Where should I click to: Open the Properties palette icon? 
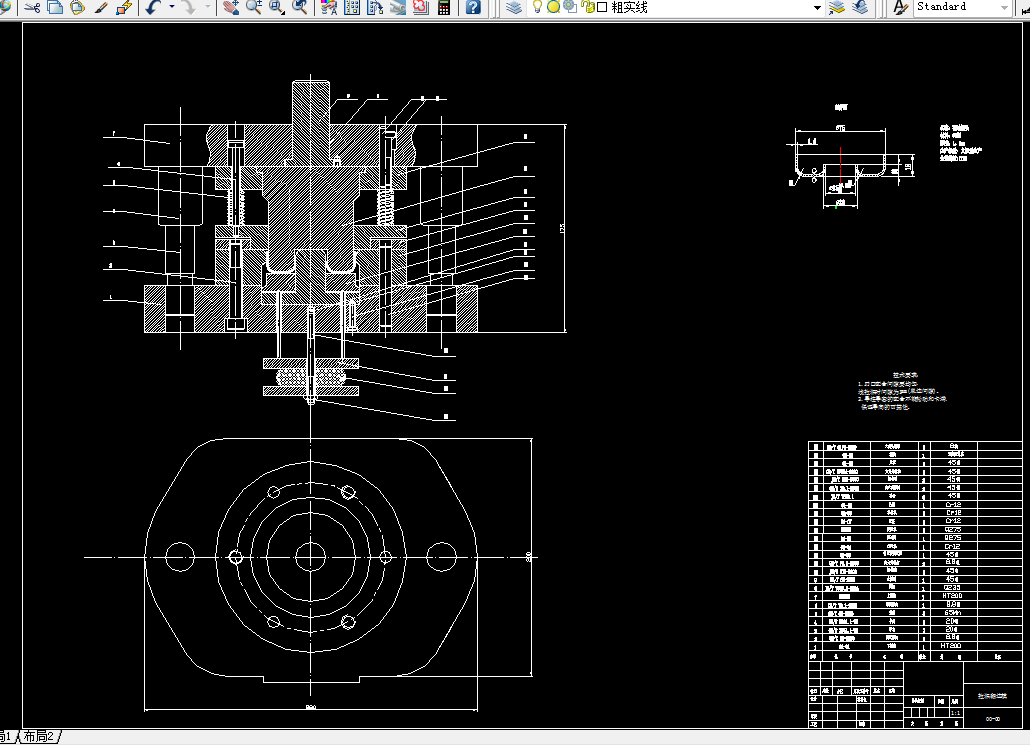coord(329,7)
